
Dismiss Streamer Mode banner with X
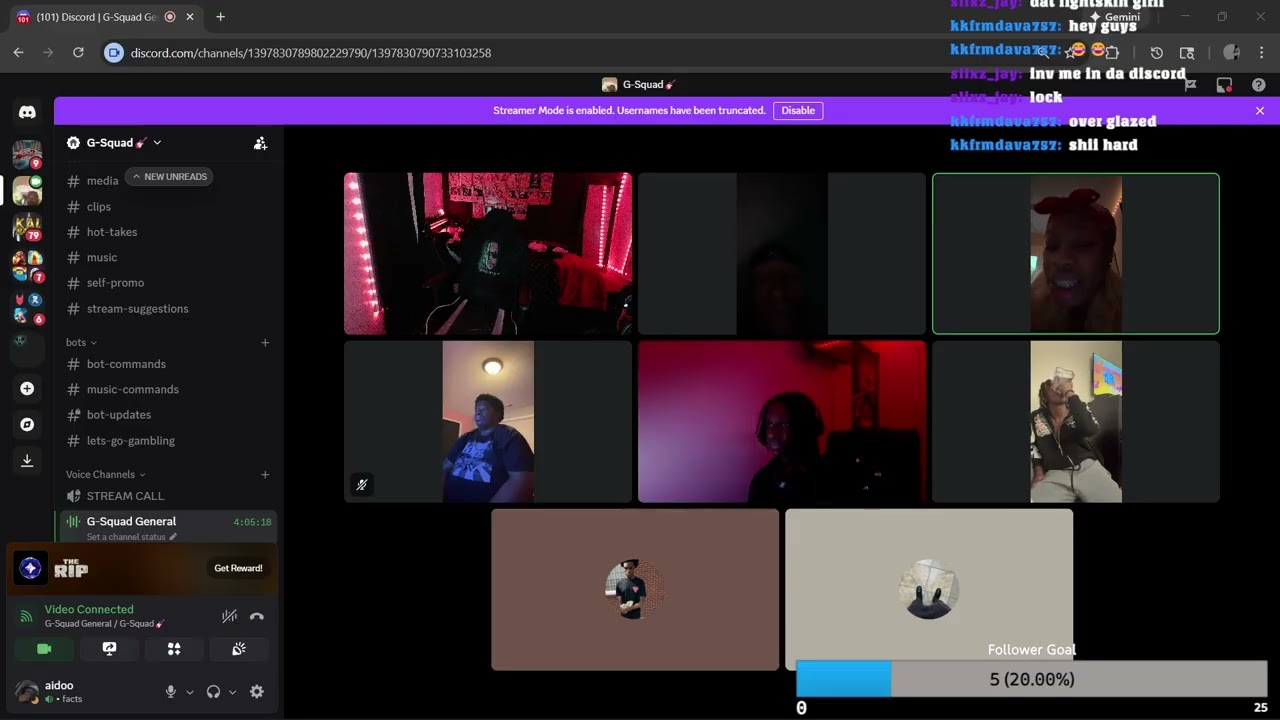tap(1260, 111)
